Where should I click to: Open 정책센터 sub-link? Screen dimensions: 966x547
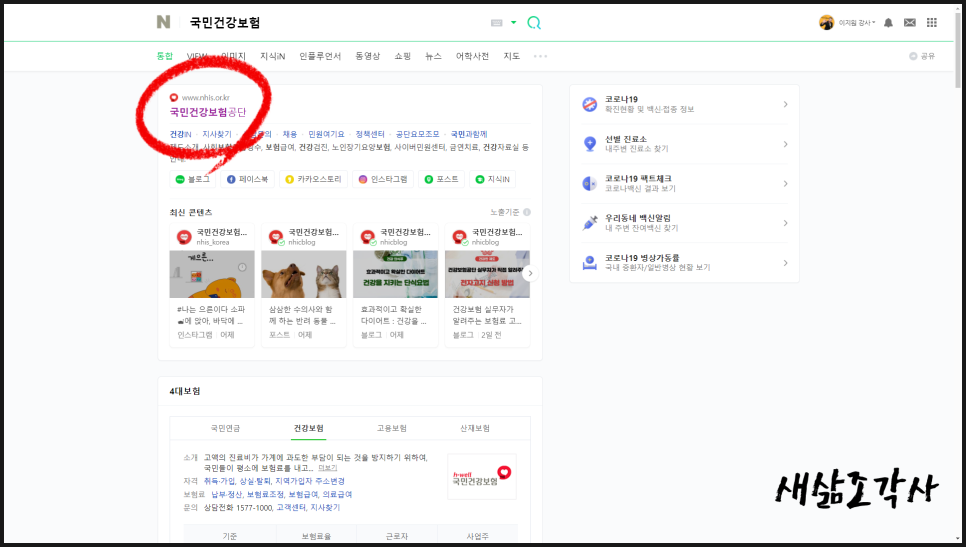[370, 134]
